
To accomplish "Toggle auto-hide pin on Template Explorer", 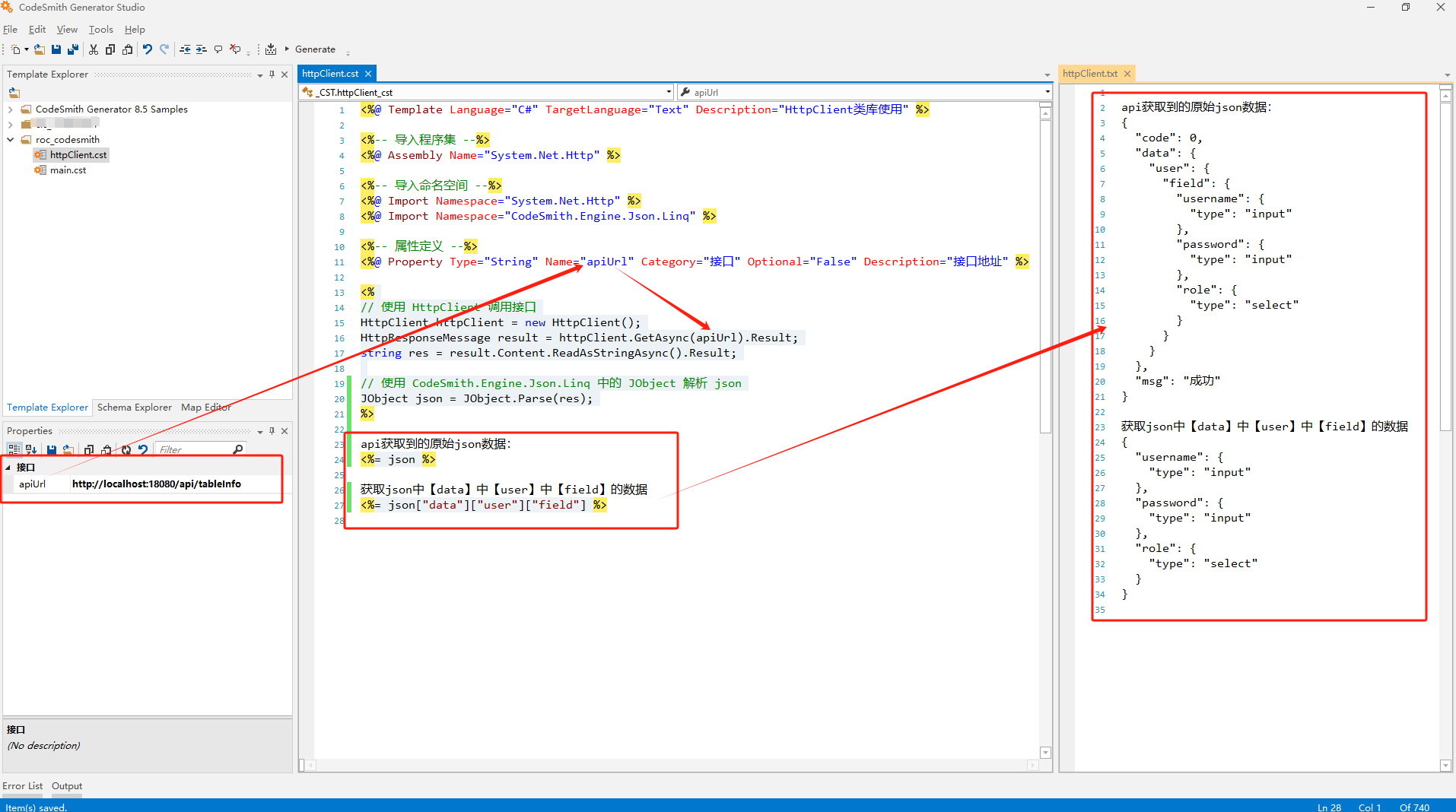I will pyautogui.click(x=272, y=75).
